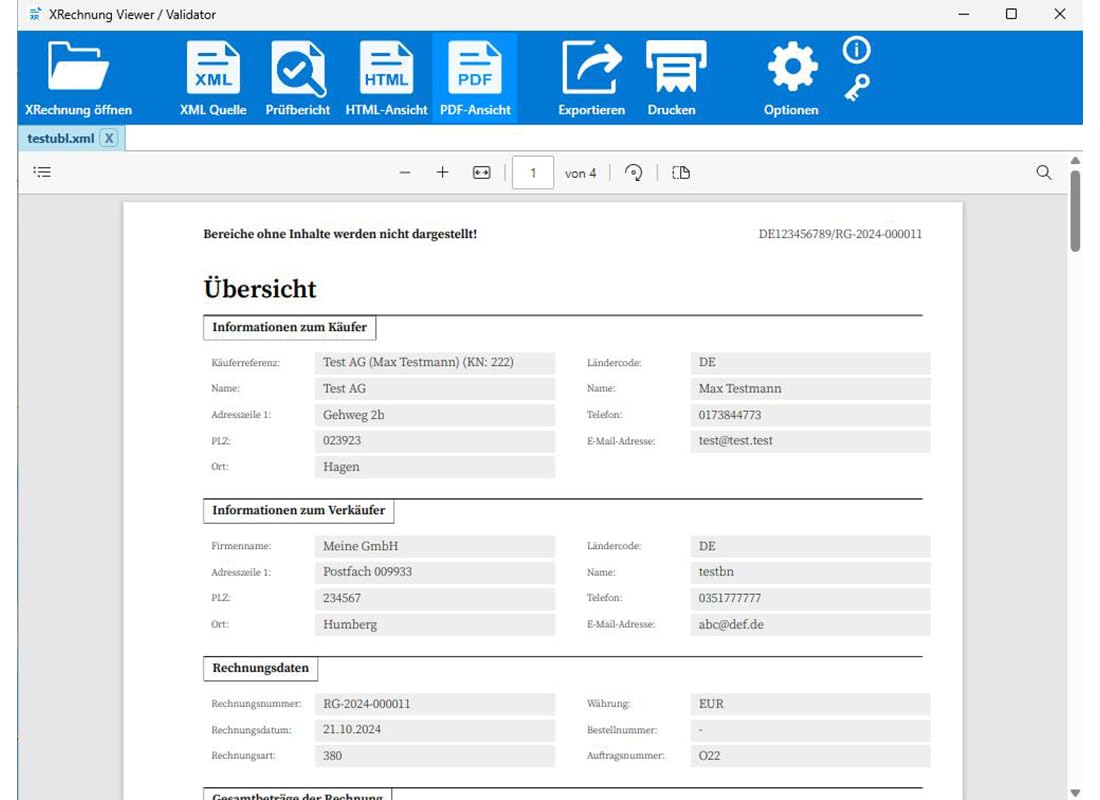Print the invoice with Drucken
The image size is (1100, 800).
pyautogui.click(x=671, y=78)
